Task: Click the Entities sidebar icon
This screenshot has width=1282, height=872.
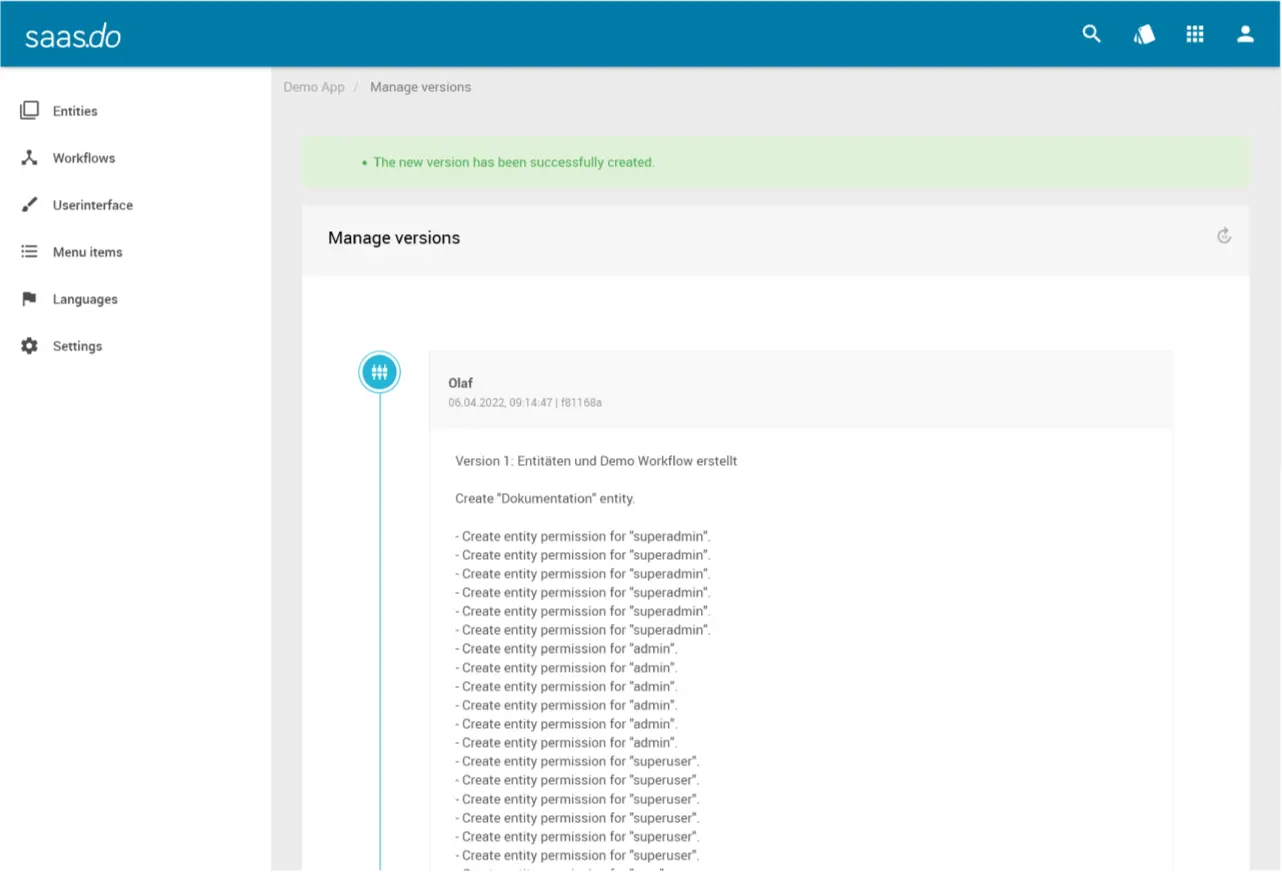Action: click(30, 110)
